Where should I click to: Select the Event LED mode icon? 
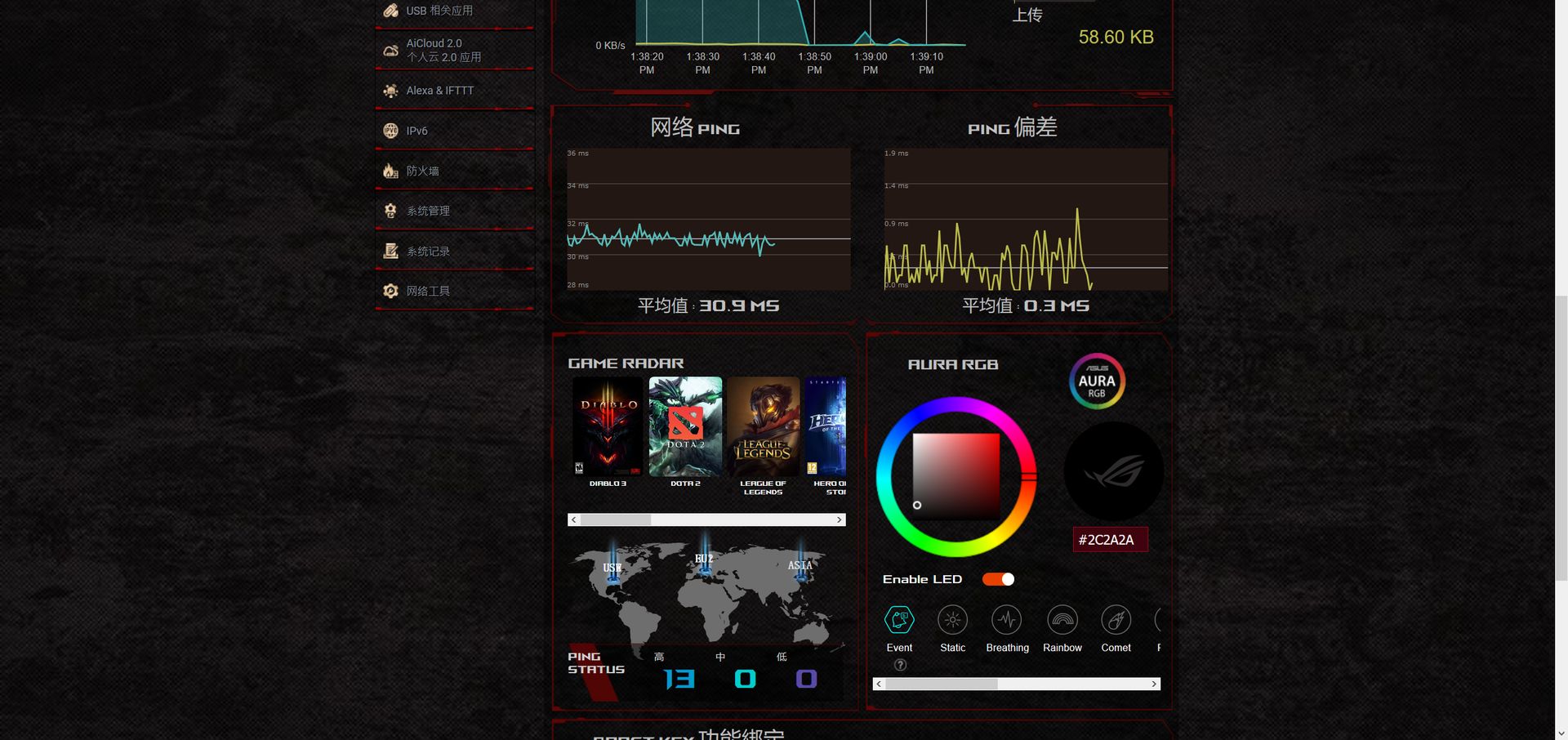[x=899, y=620]
